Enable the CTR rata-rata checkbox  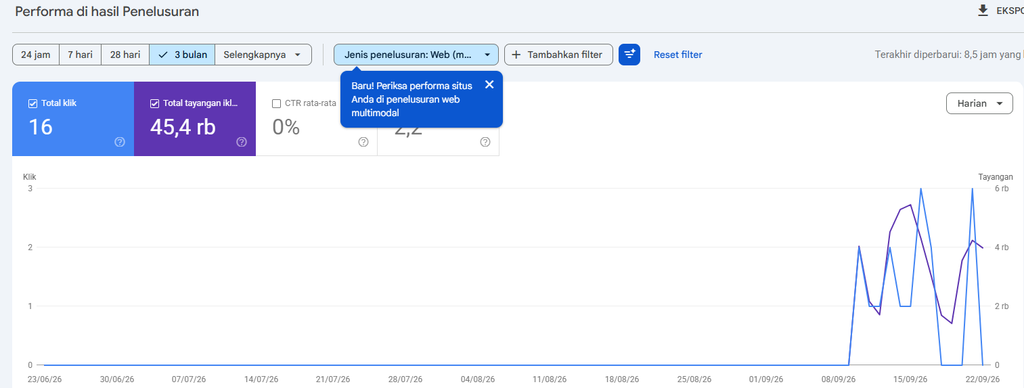point(276,103)
